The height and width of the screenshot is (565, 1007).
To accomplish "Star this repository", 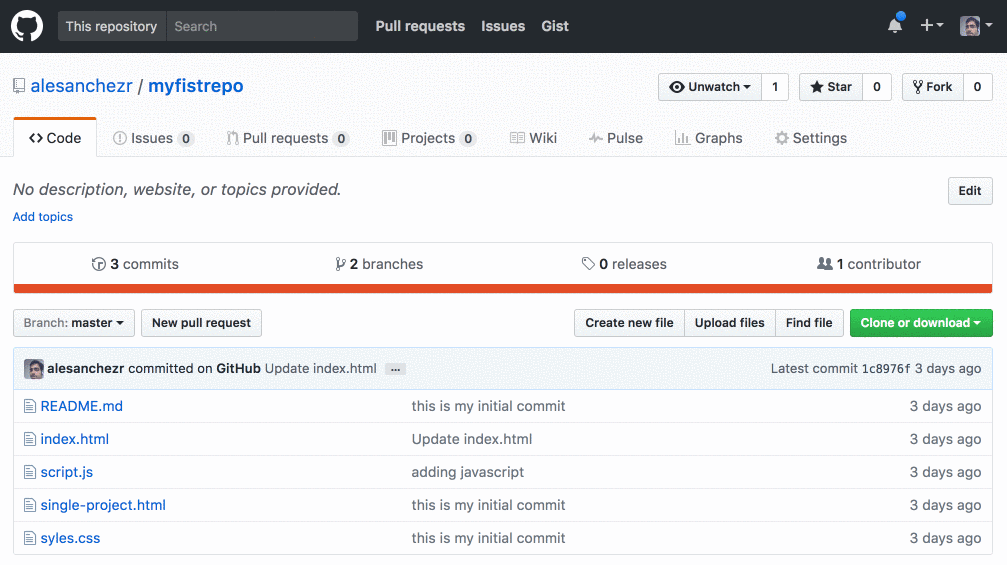I will click(x=831, y=87).
